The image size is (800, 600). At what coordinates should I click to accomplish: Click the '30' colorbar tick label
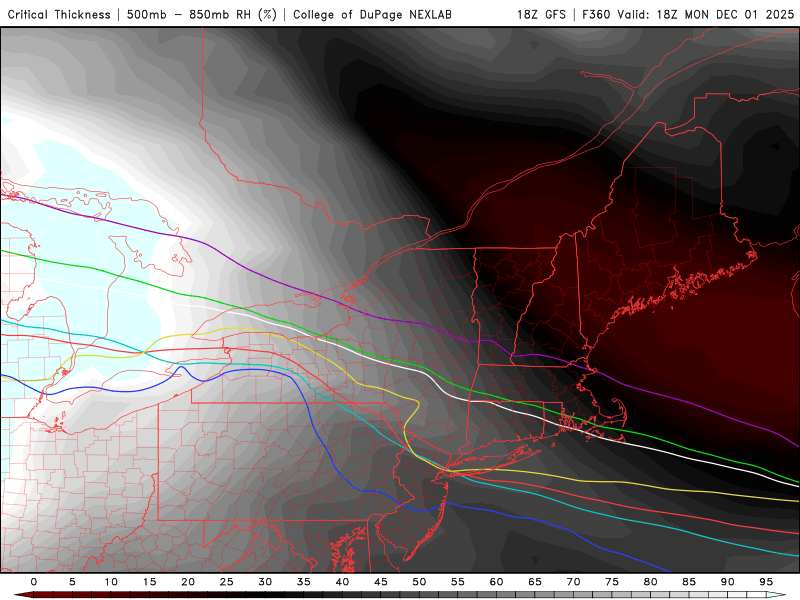point(265,582)
